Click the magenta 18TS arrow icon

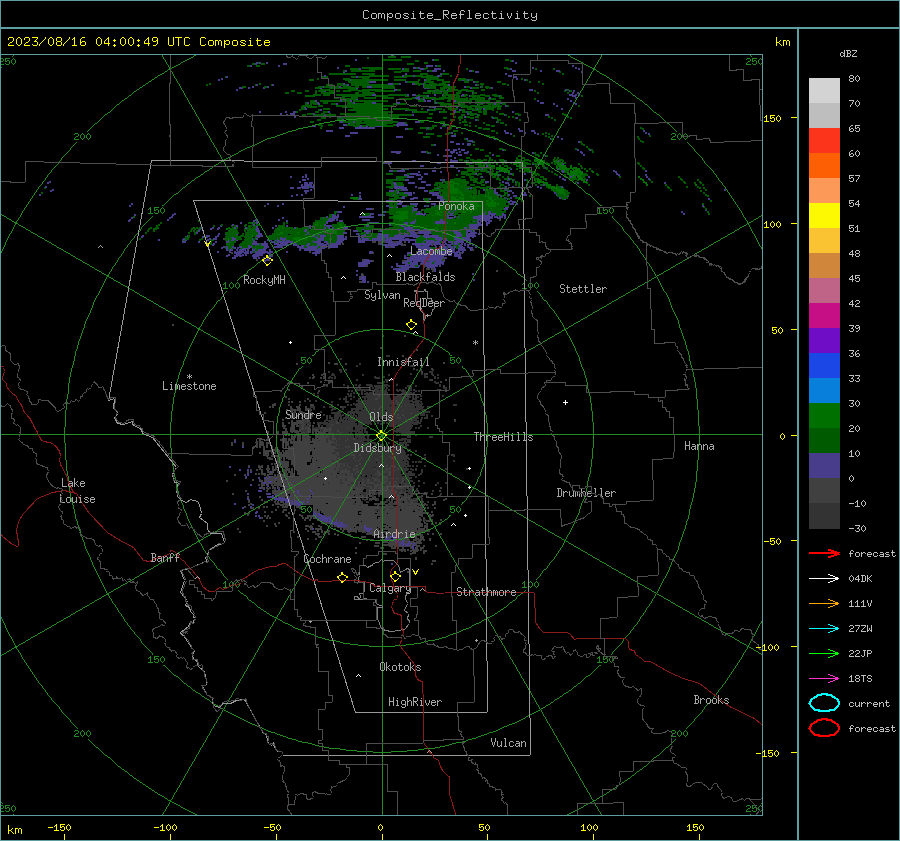(x=824, y=679)
